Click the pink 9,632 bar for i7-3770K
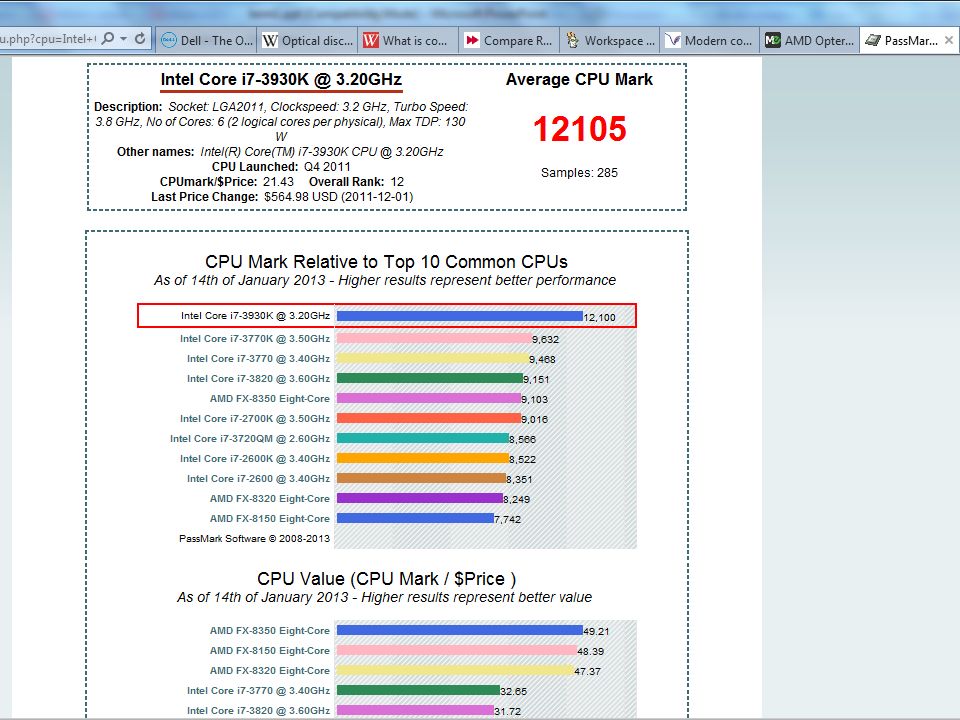 point(434,338)
